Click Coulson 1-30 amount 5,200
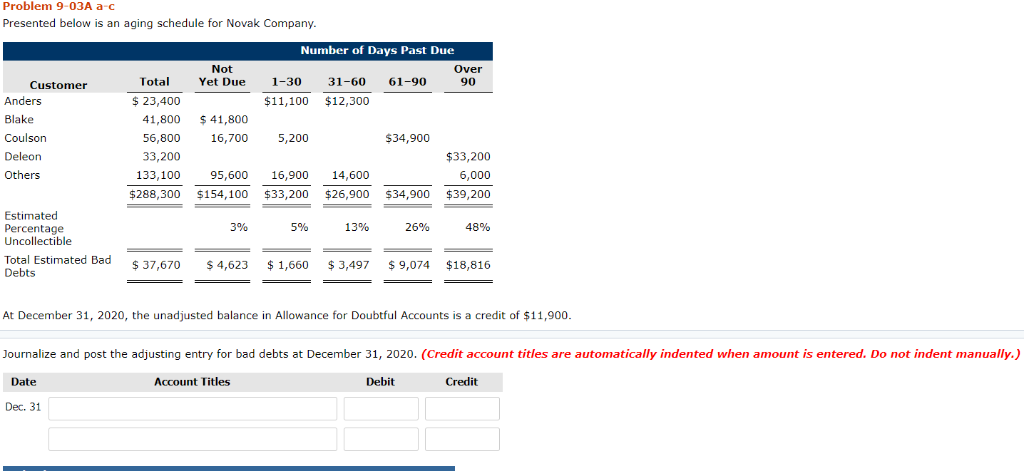Image resolution: width=1024 pixels, height=471 pixels. tap(293, 138)
